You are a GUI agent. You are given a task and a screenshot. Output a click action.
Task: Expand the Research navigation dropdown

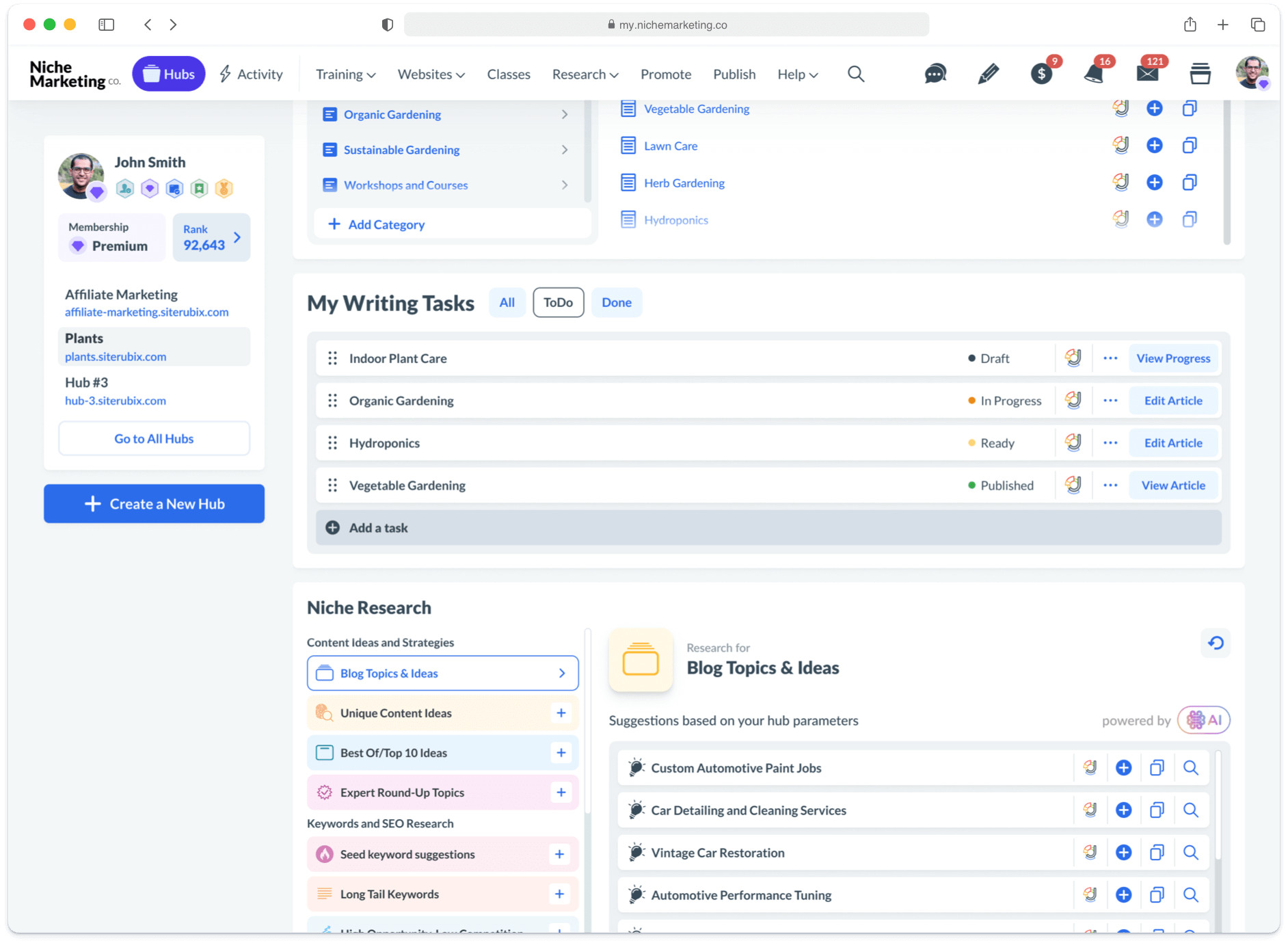click(585, 74)
